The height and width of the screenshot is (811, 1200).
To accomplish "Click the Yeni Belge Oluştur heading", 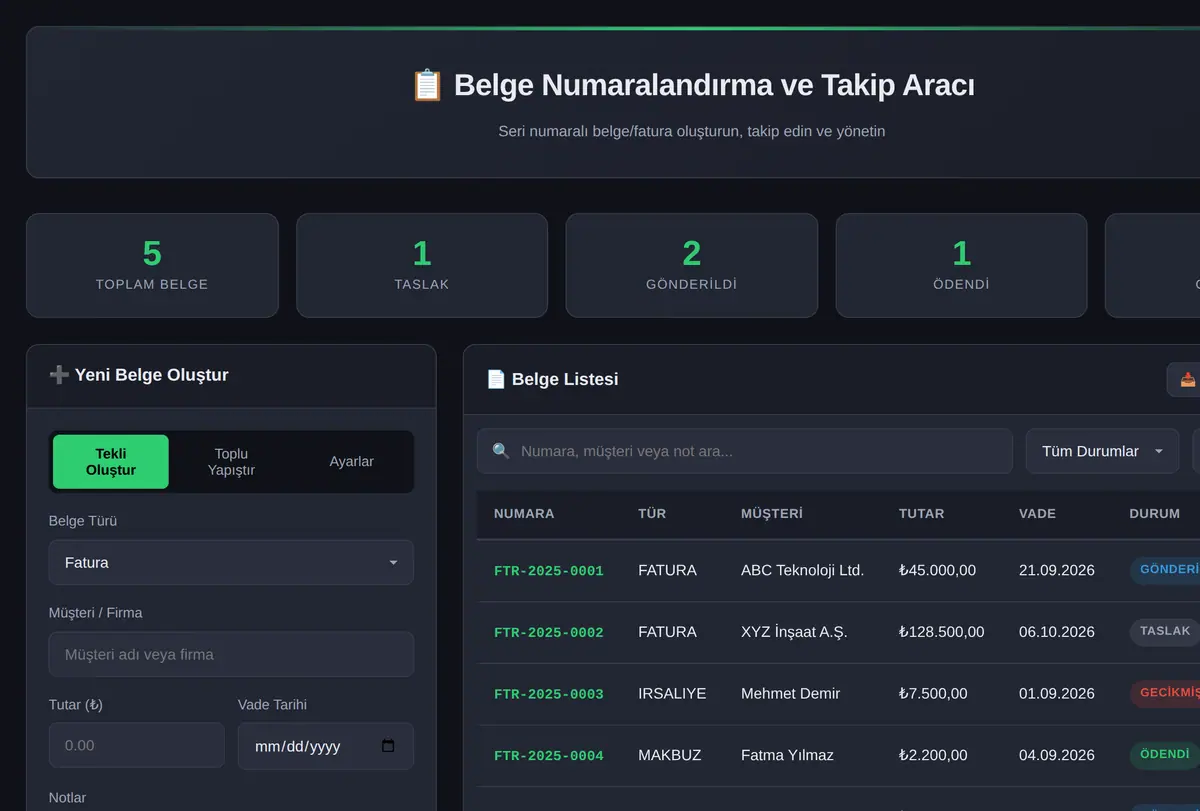I will 139,375.
